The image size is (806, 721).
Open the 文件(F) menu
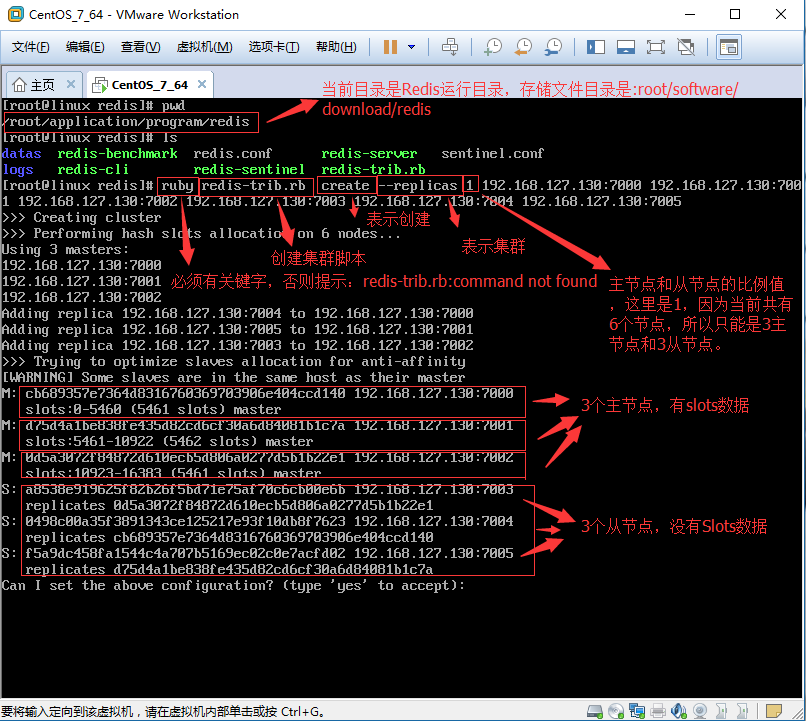click(30, 47)
